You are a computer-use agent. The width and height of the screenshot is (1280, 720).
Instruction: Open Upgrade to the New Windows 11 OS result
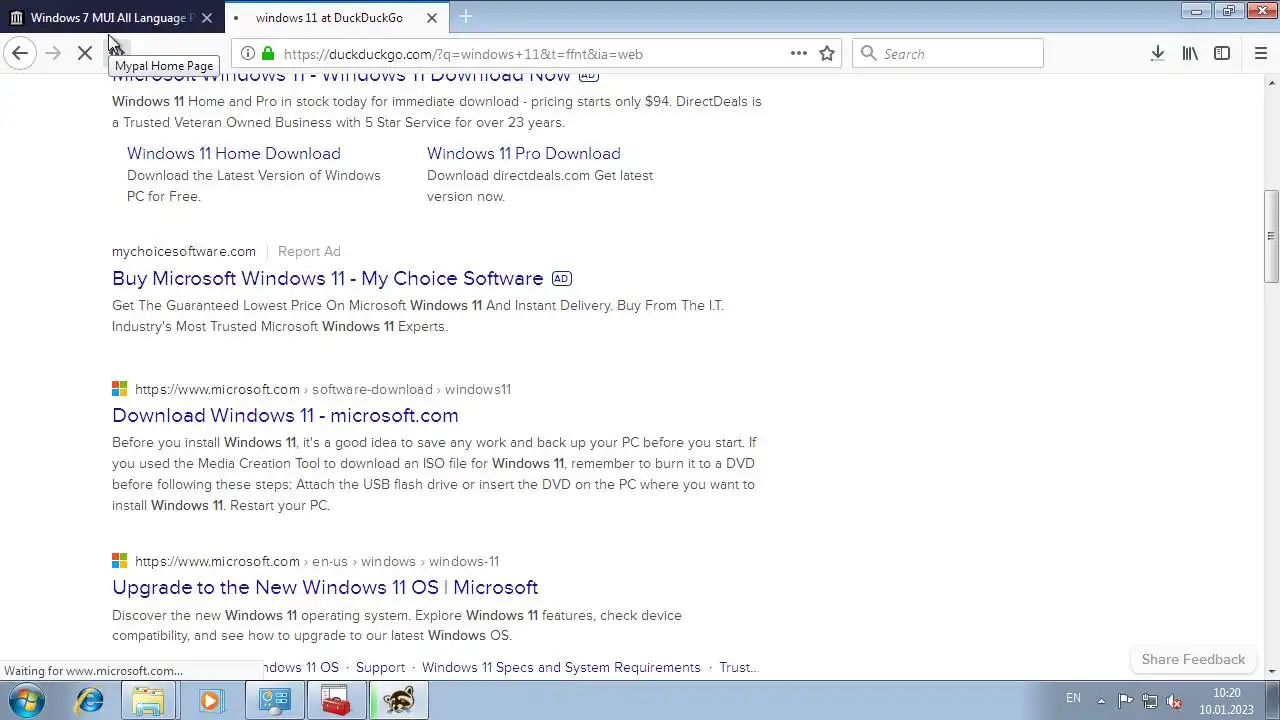point(325,587)
